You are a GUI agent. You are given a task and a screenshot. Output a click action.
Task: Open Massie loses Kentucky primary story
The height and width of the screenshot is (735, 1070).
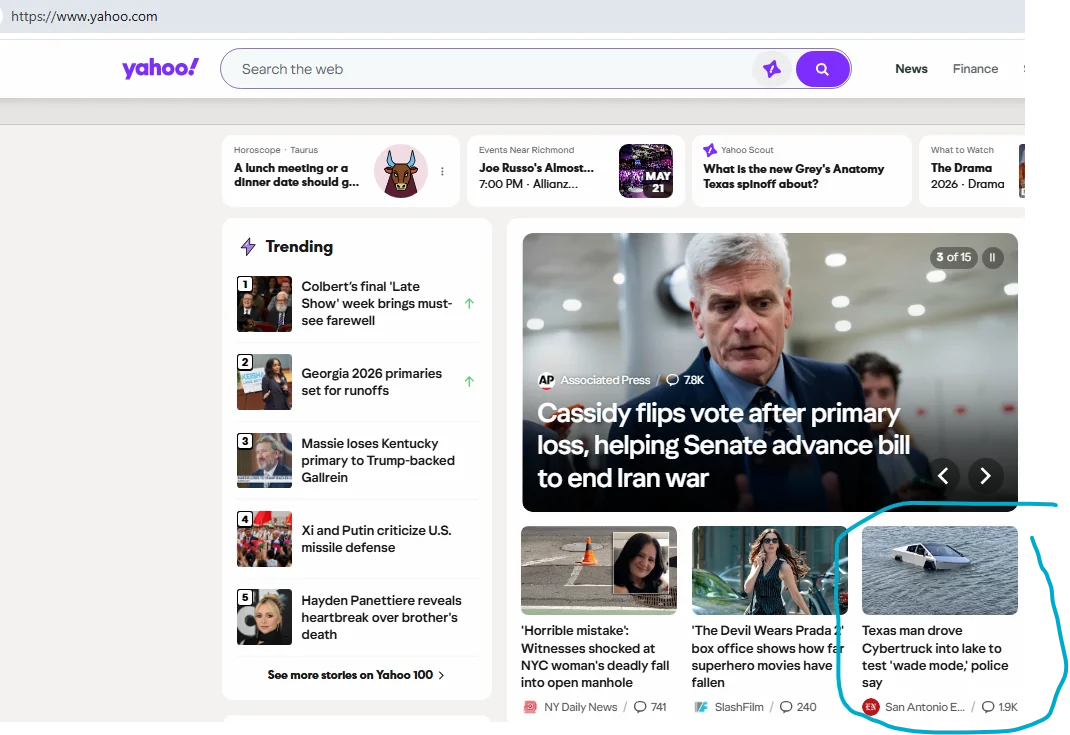point(378,460)
